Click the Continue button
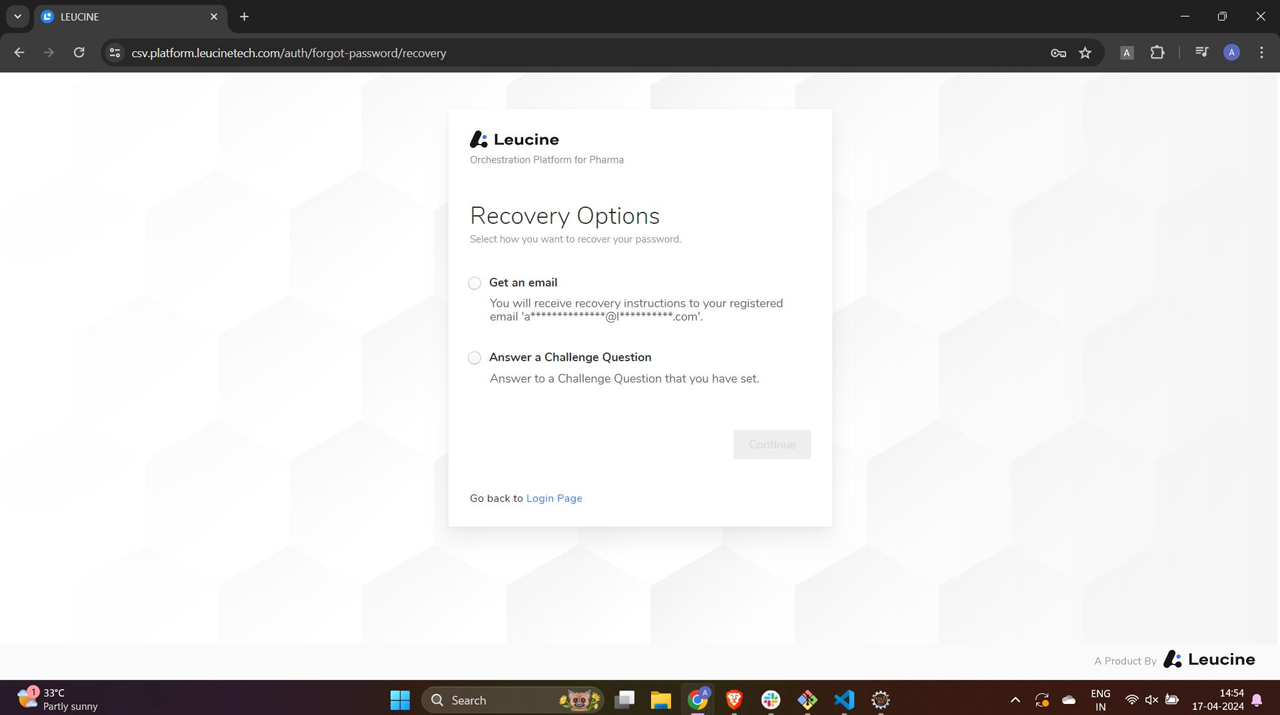This screenshot has width=1280, height=715. pos(772,445)
